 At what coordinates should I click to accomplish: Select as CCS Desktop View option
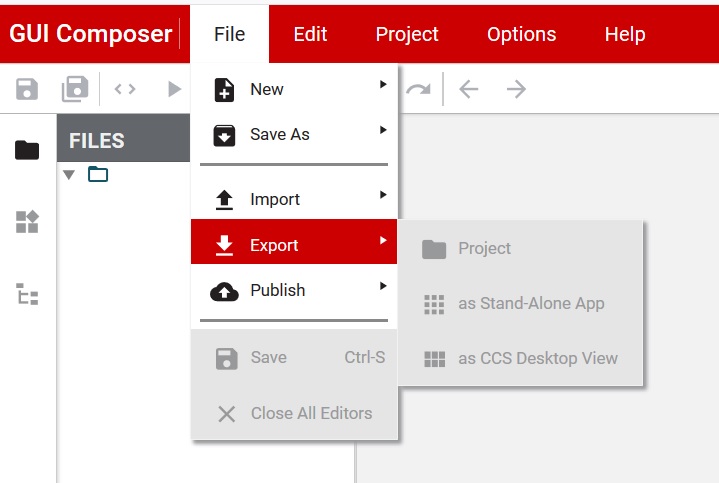pyautogui.click(x=537, y=358)
